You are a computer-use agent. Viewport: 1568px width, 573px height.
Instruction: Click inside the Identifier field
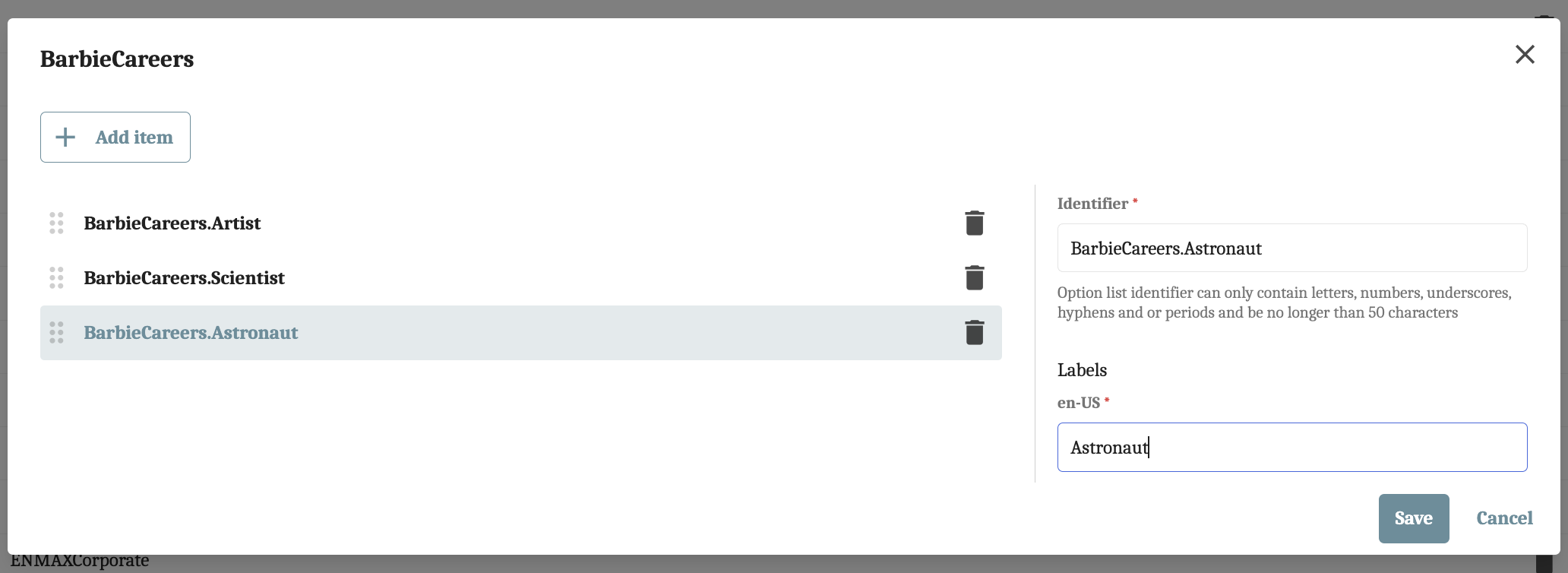tap(1291, 247)
